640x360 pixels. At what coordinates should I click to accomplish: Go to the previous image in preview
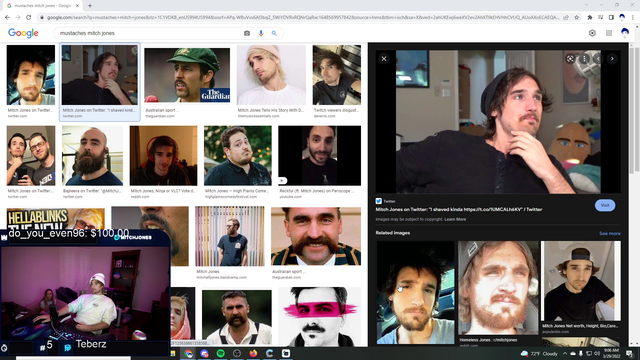[598, 59]
